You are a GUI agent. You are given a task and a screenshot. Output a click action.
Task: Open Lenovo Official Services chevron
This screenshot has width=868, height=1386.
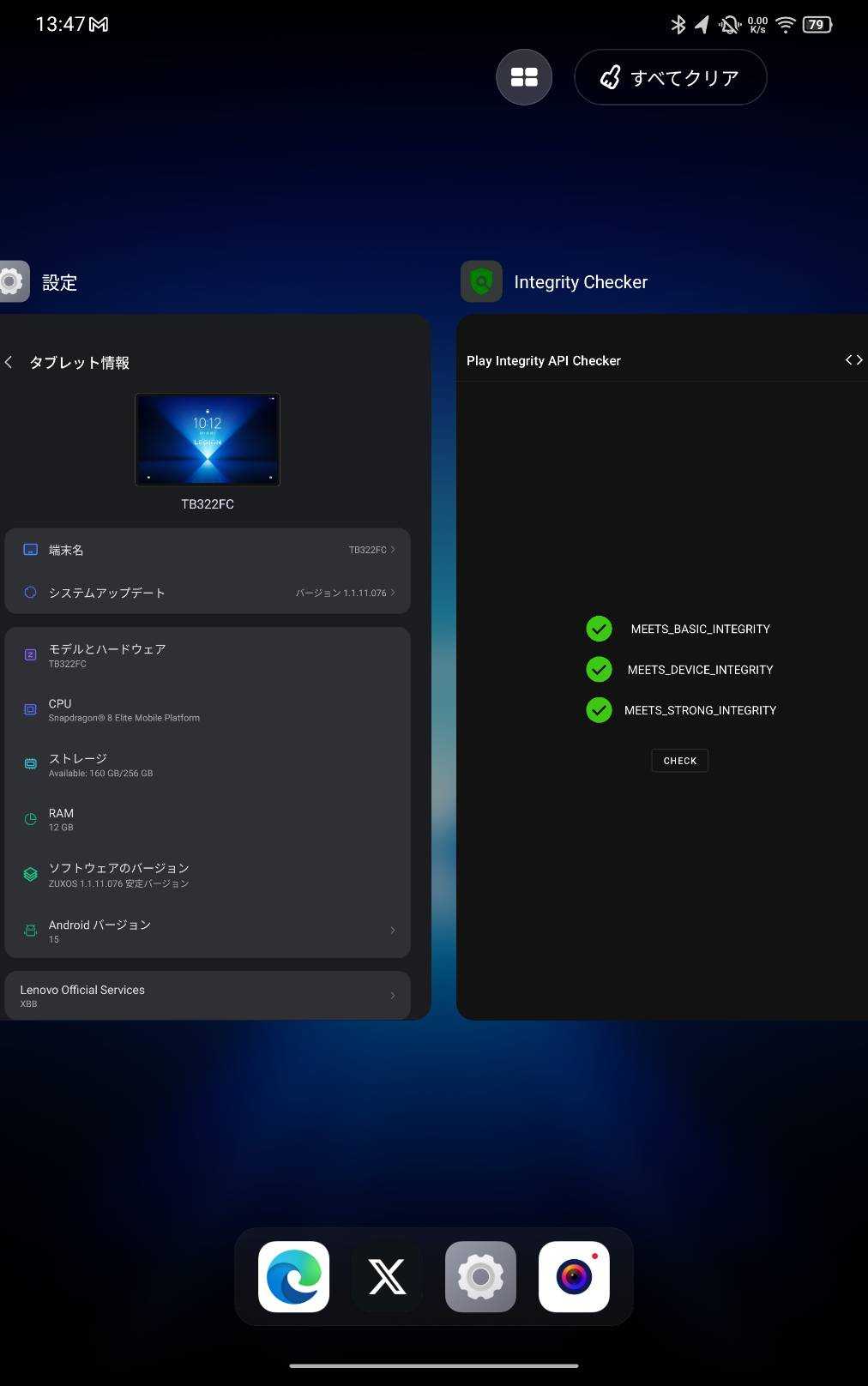pyautogui.click(x=393, y=996)
